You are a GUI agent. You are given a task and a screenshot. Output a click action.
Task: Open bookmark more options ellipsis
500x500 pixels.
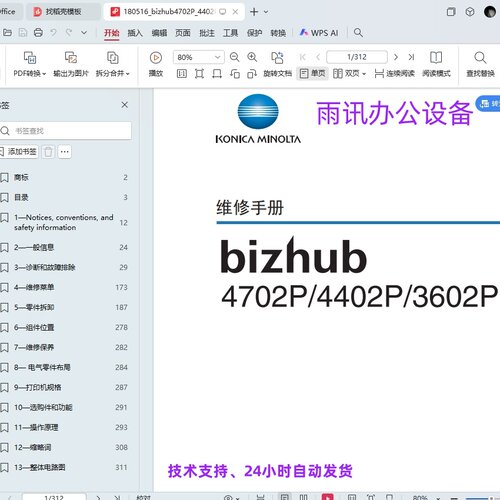[x=65, y=152]
